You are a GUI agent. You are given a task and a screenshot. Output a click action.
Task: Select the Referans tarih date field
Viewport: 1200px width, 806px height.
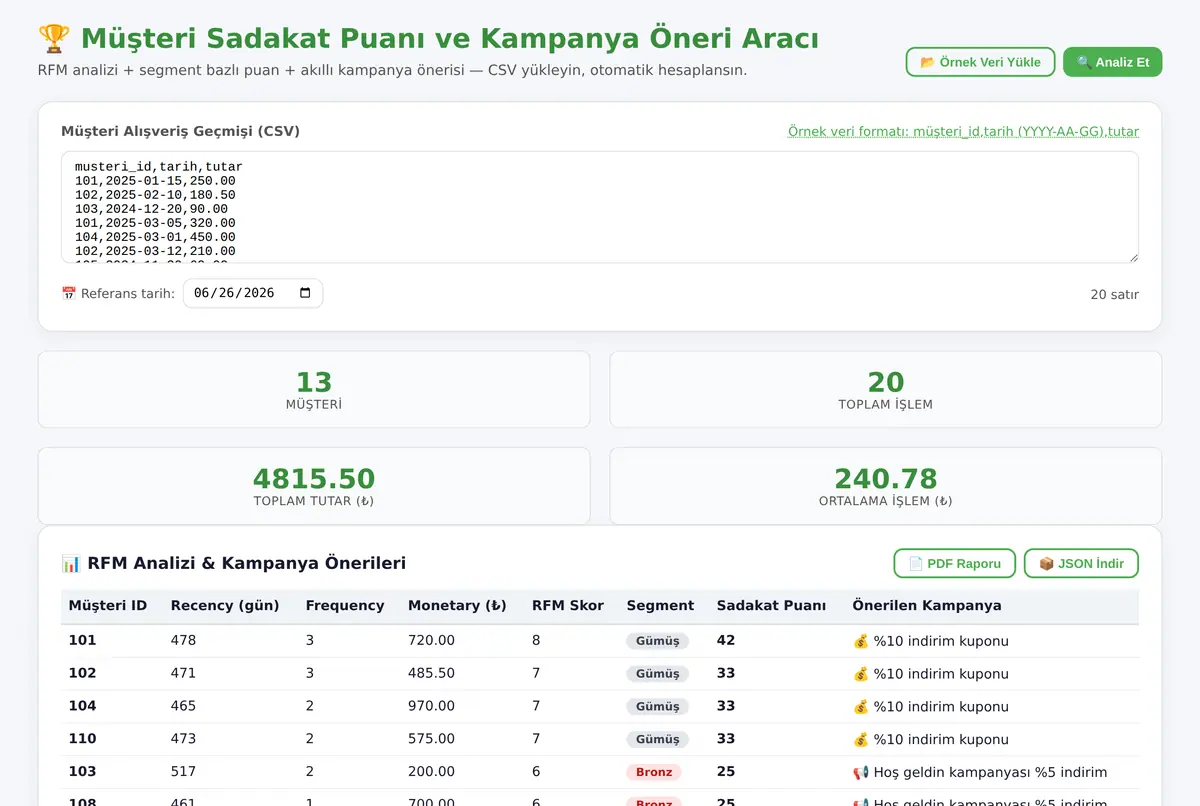(253, 293)
